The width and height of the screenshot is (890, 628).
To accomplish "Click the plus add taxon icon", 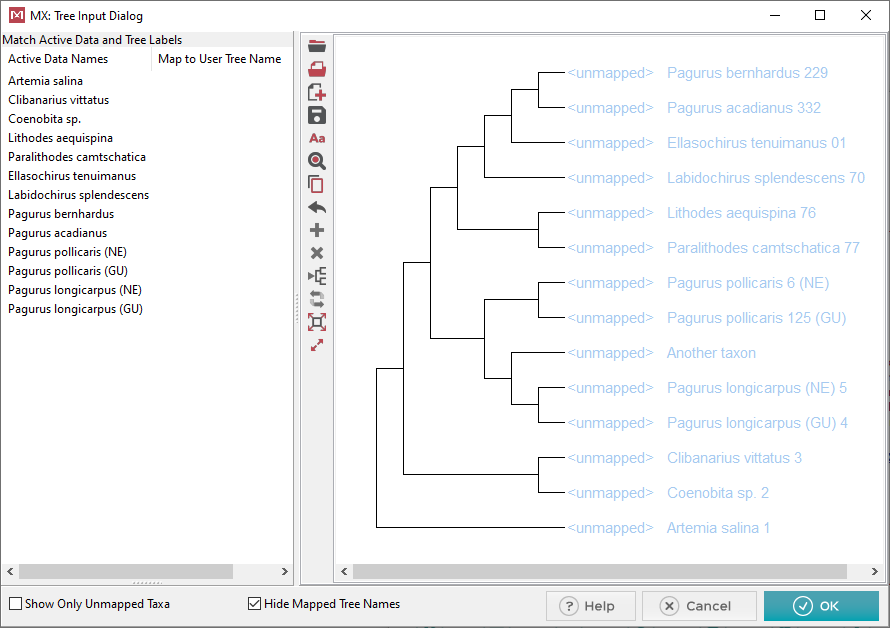I will (x=317, y=231).
